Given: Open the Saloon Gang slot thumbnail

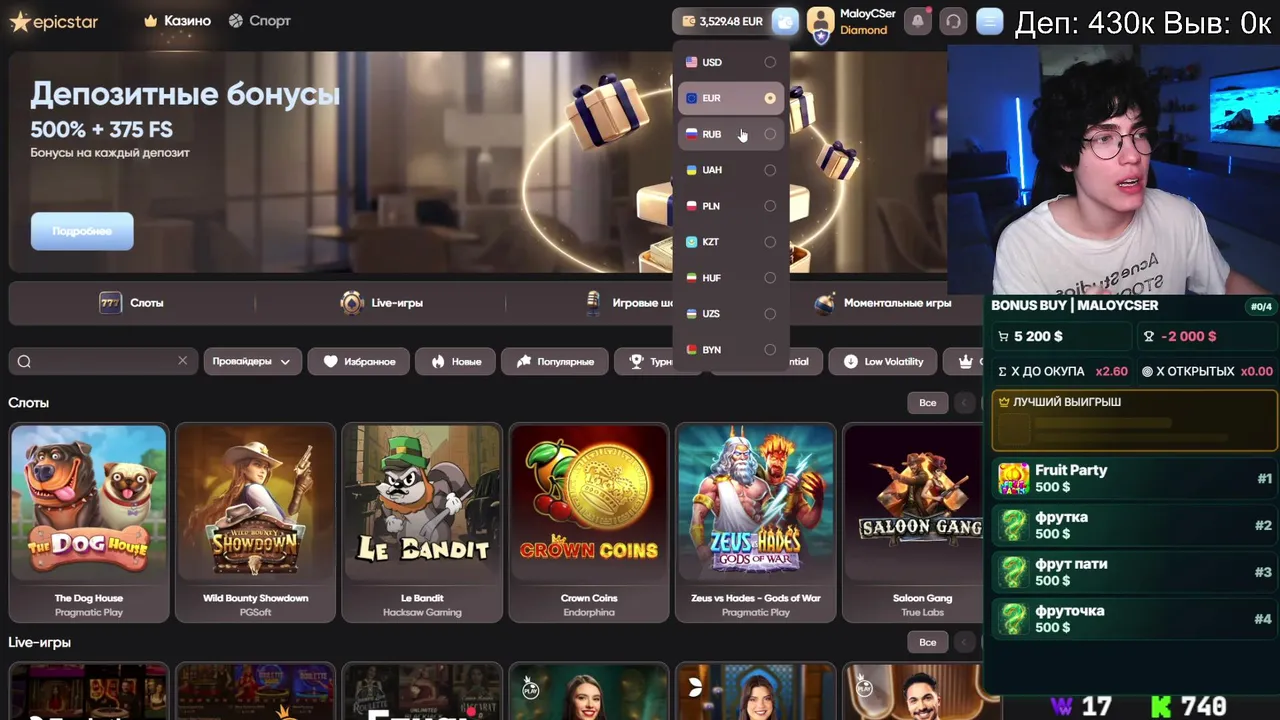Looking at the screenshot, I should coord(914,503).
